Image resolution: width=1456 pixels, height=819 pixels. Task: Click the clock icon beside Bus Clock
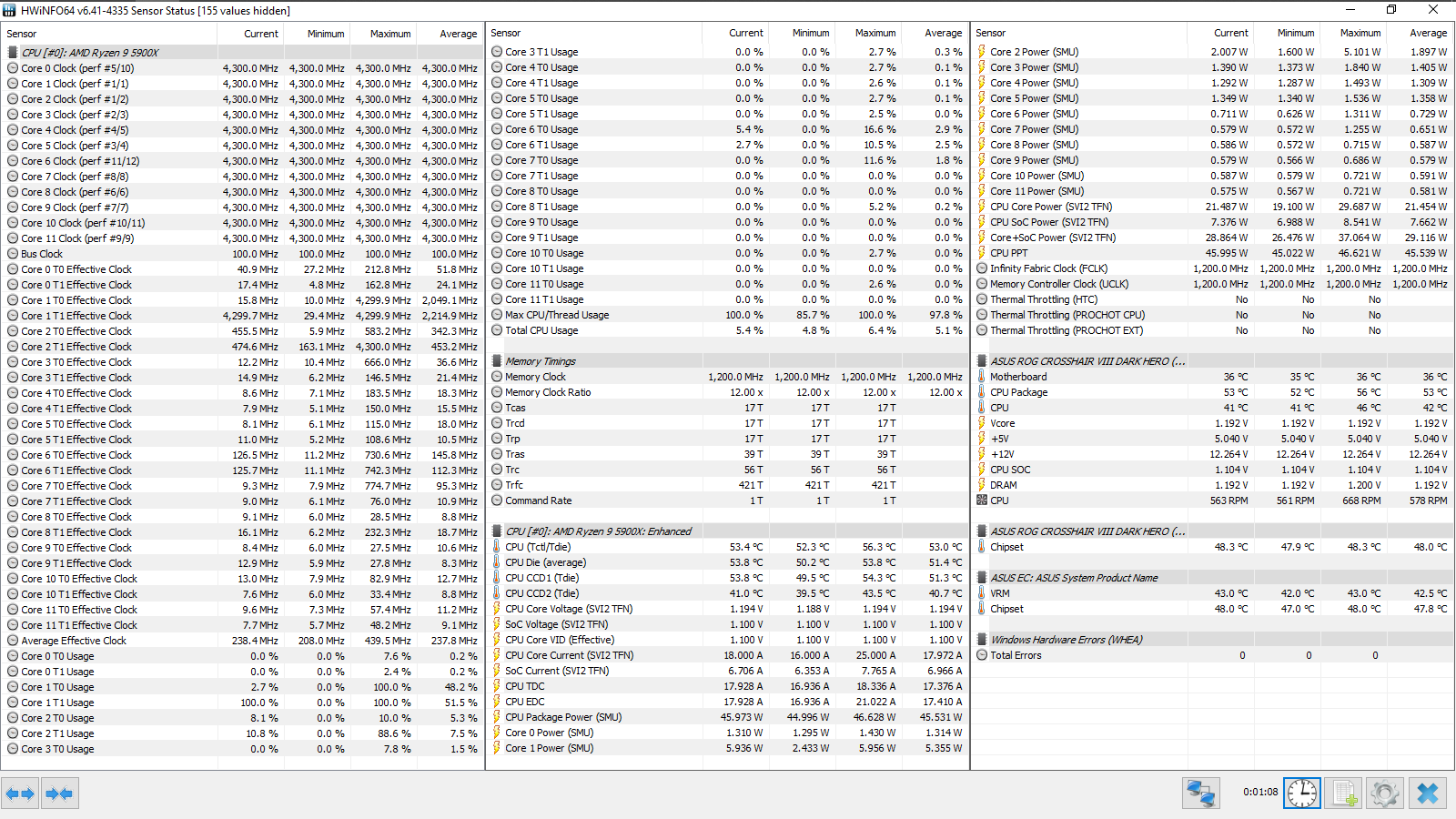[13, 254]
